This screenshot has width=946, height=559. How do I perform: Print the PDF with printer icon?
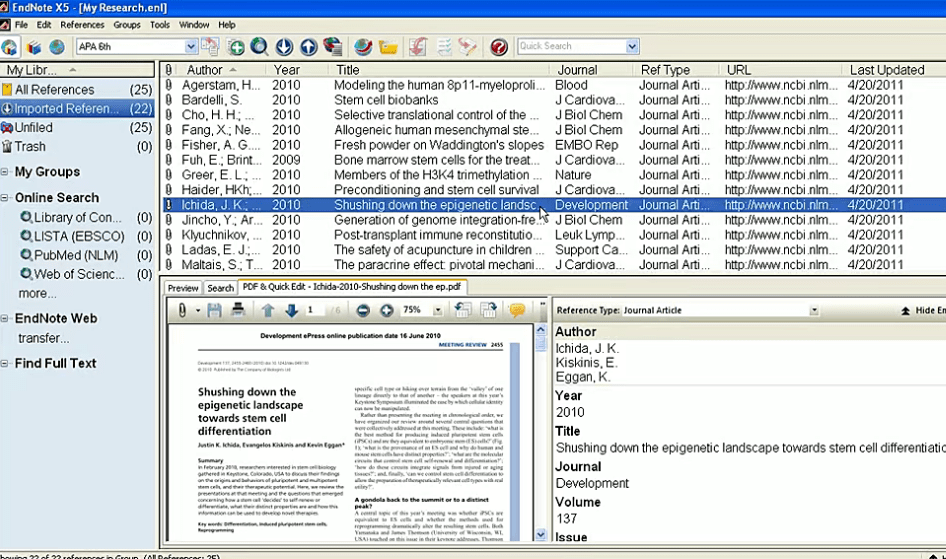pyautogui.click(x=238, y=310)
